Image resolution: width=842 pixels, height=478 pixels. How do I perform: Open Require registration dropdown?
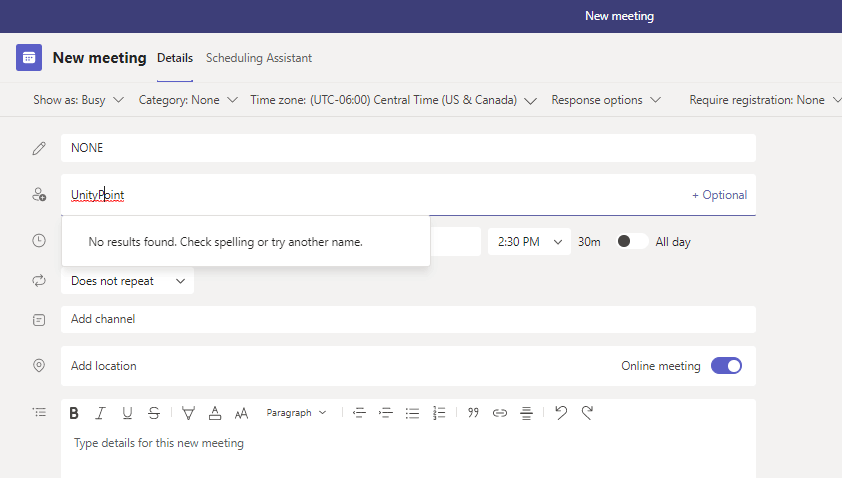coord(765,100)
